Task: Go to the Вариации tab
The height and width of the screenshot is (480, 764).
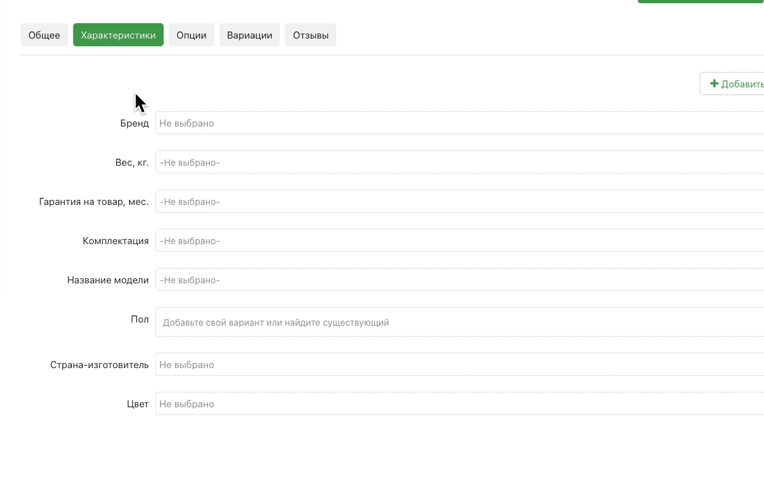Action: coord(249,35)
